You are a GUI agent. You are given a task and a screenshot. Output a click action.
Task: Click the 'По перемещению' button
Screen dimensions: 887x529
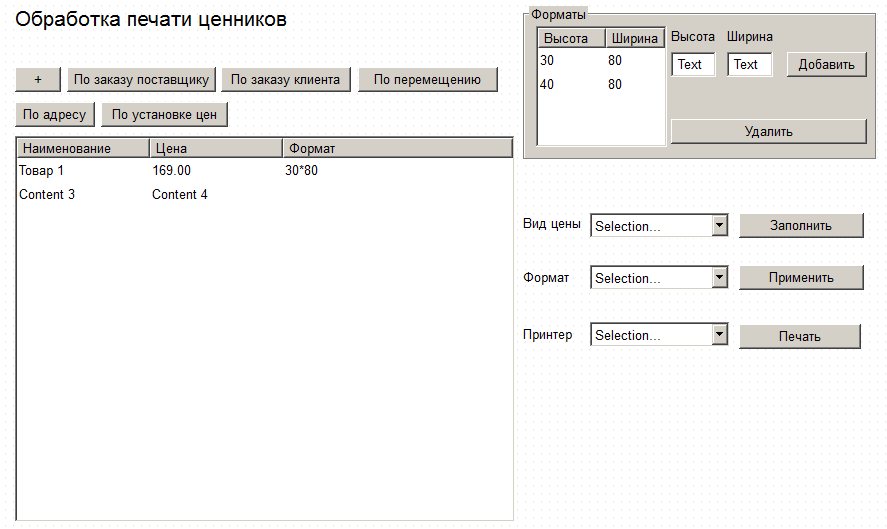click(x=427, y=80)
